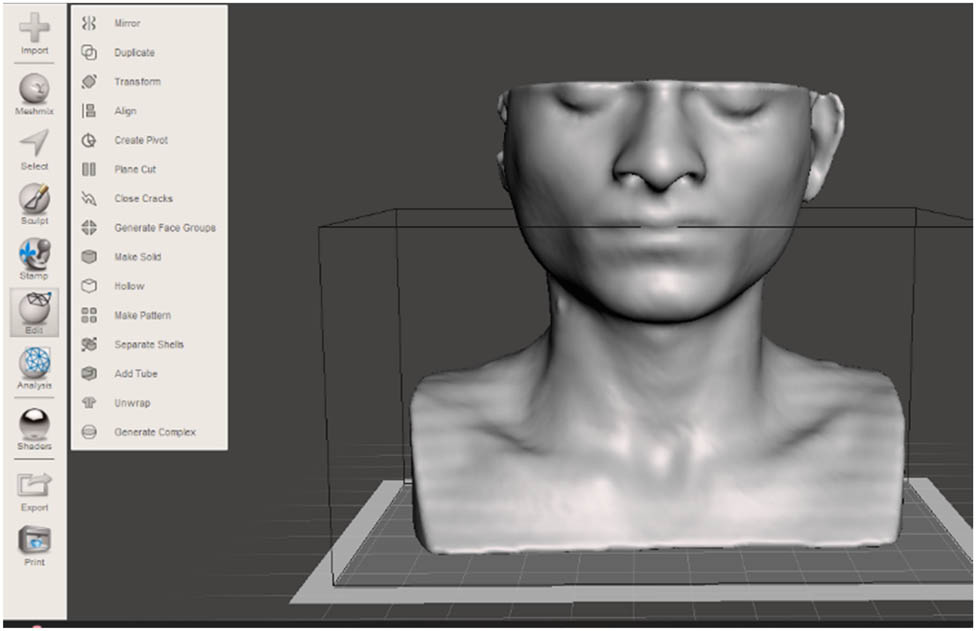Activate the Select tool
The height and width of the screenshot is (631, 976).
point(33,145)
